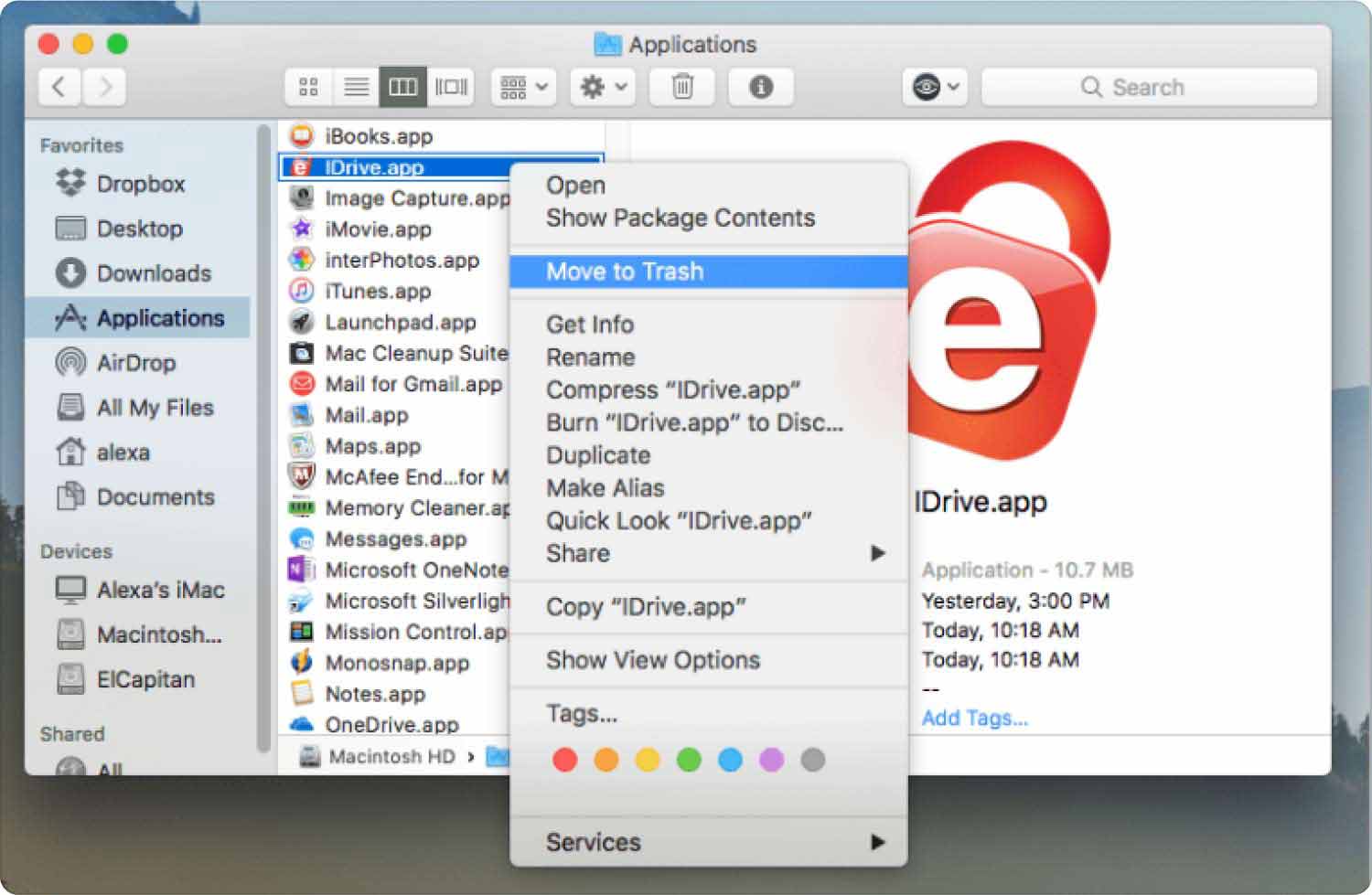Apply the green tag color
1372x895 pixels.
(x=689, y=760)
